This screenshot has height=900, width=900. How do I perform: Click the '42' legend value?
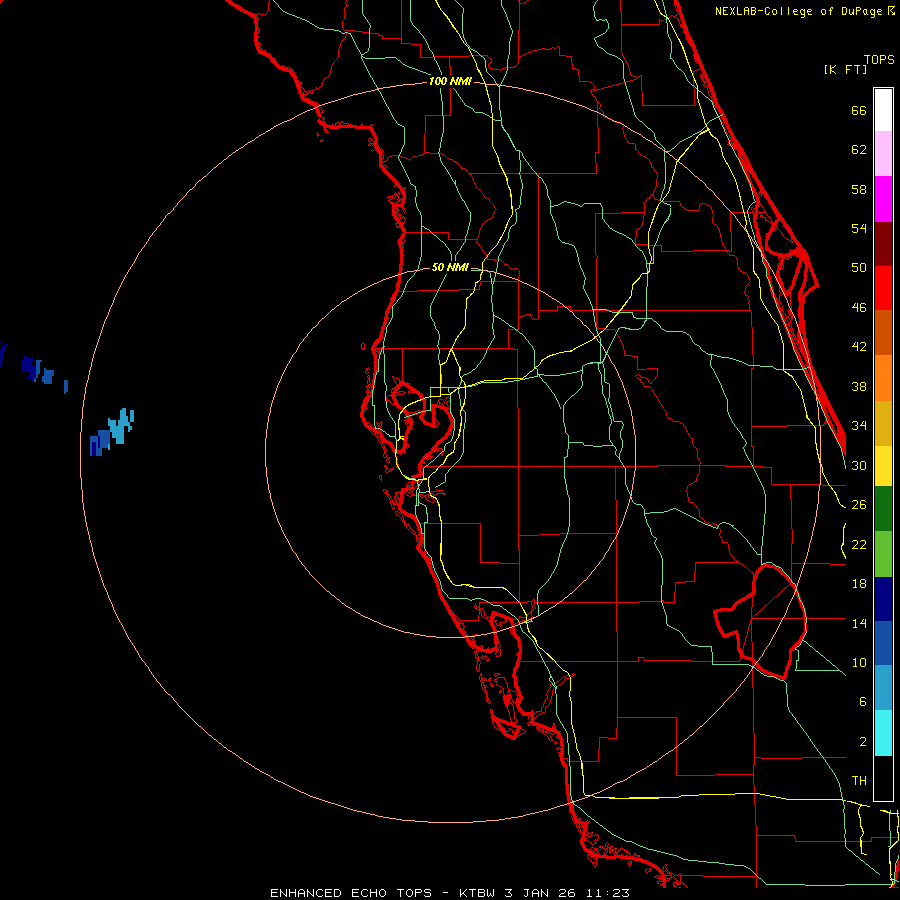click(859, 347)
